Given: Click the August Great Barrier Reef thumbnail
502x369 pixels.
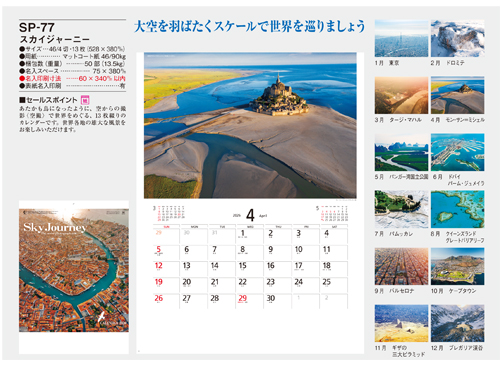Looking at the screenshot, I should [457, 209].
